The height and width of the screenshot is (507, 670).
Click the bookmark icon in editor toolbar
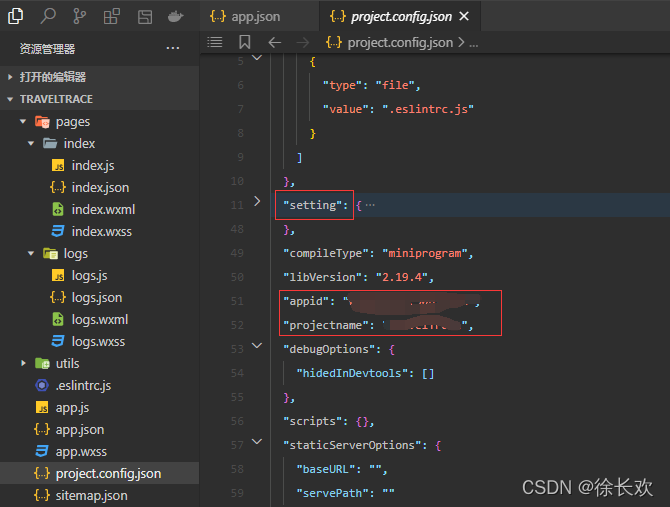tap(244, 42)
